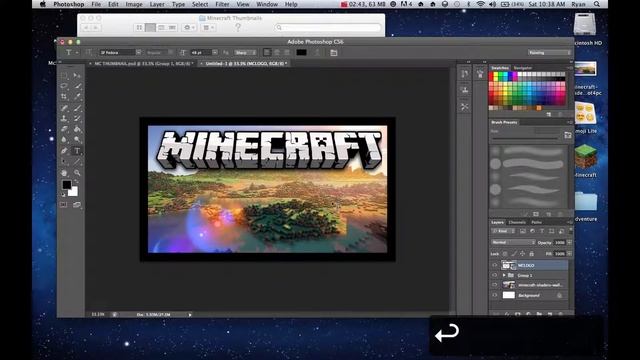
Task: Select the Move tool
Action: coord(77,76)
